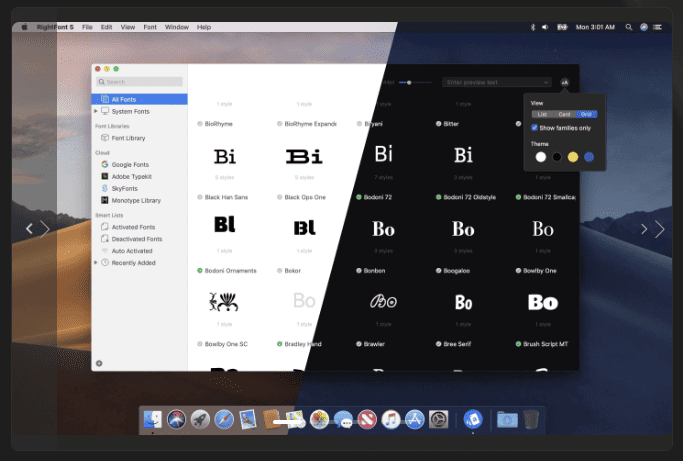Open Safari from the Dock
The width and height of the screenshot is (683, 461).
224,420
